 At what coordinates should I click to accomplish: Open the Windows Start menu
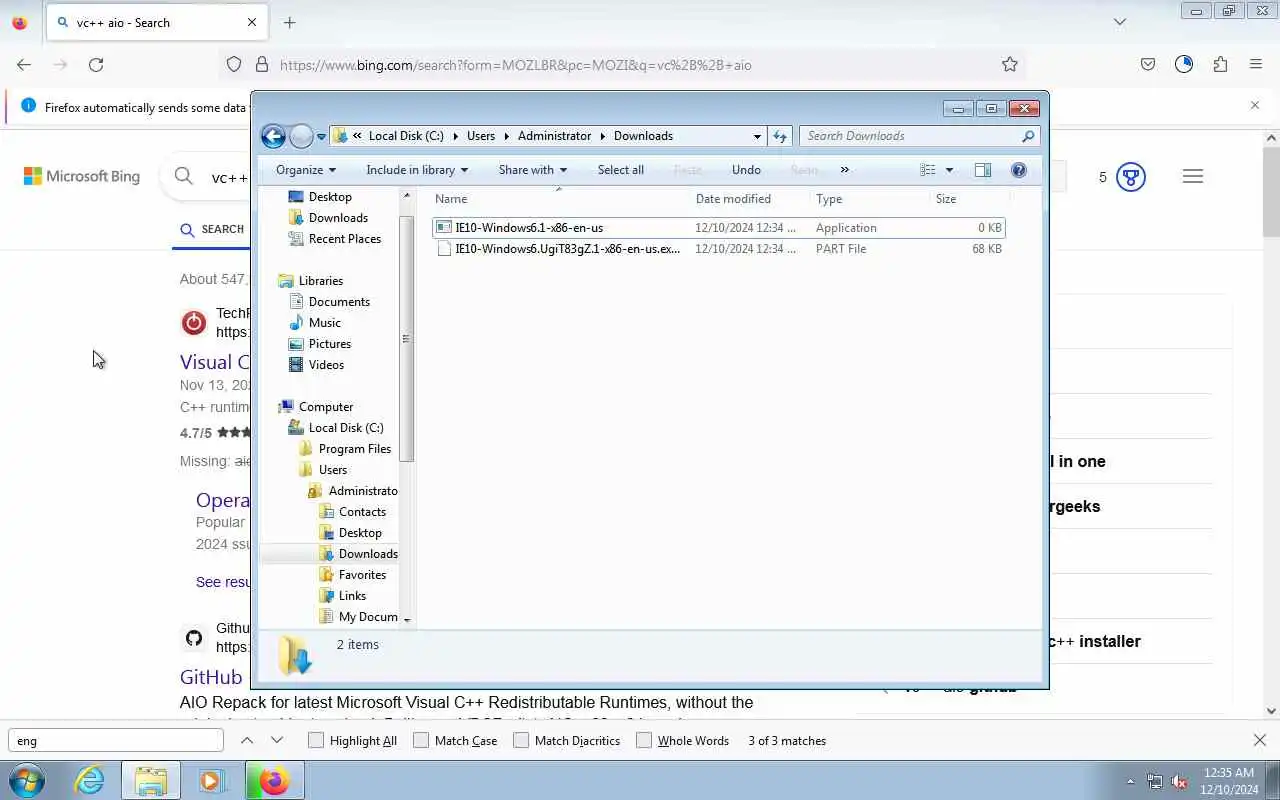pyautogui.click(x=27, y=780)
